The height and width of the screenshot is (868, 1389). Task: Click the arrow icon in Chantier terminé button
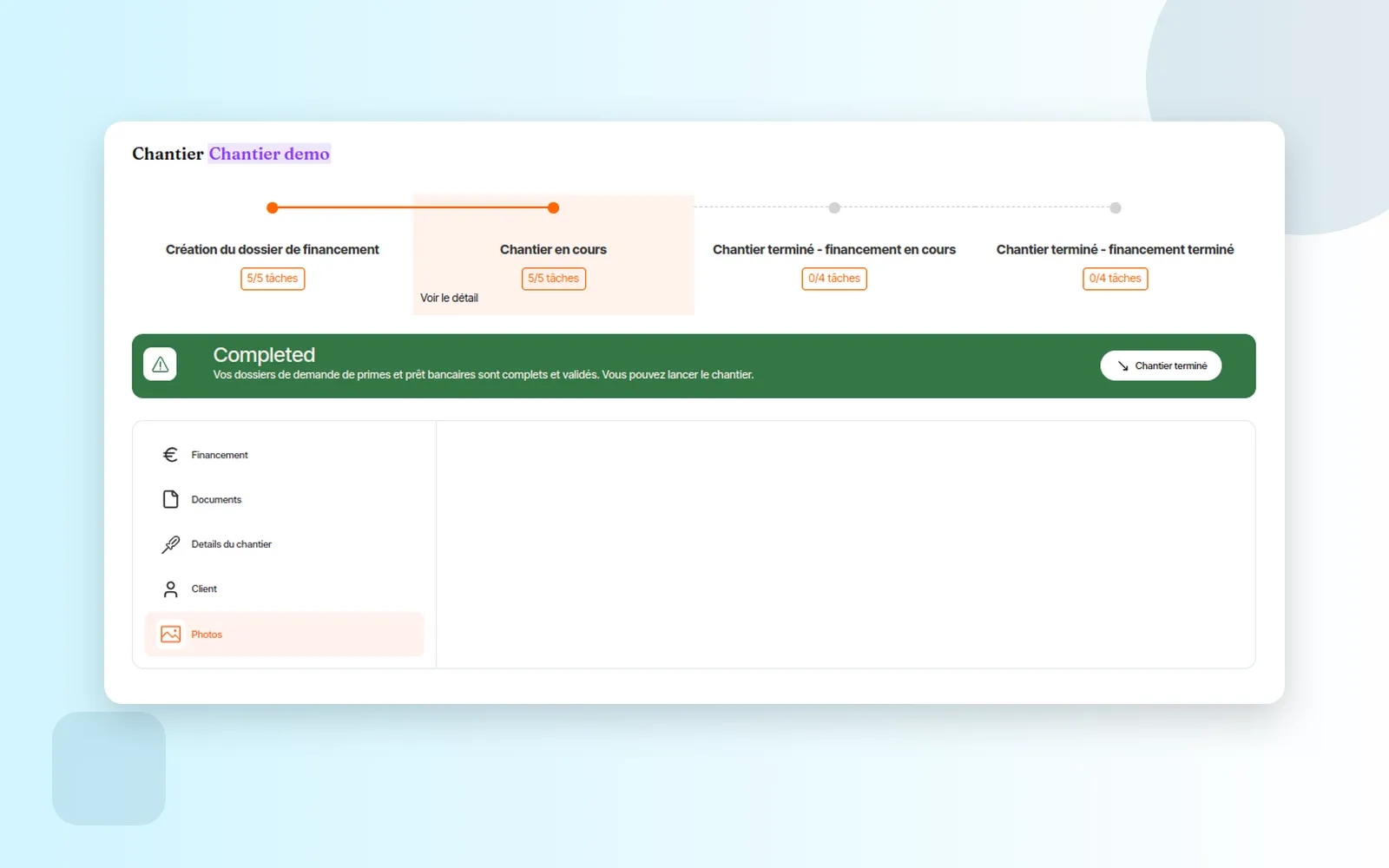click(x=1122, y=366)
